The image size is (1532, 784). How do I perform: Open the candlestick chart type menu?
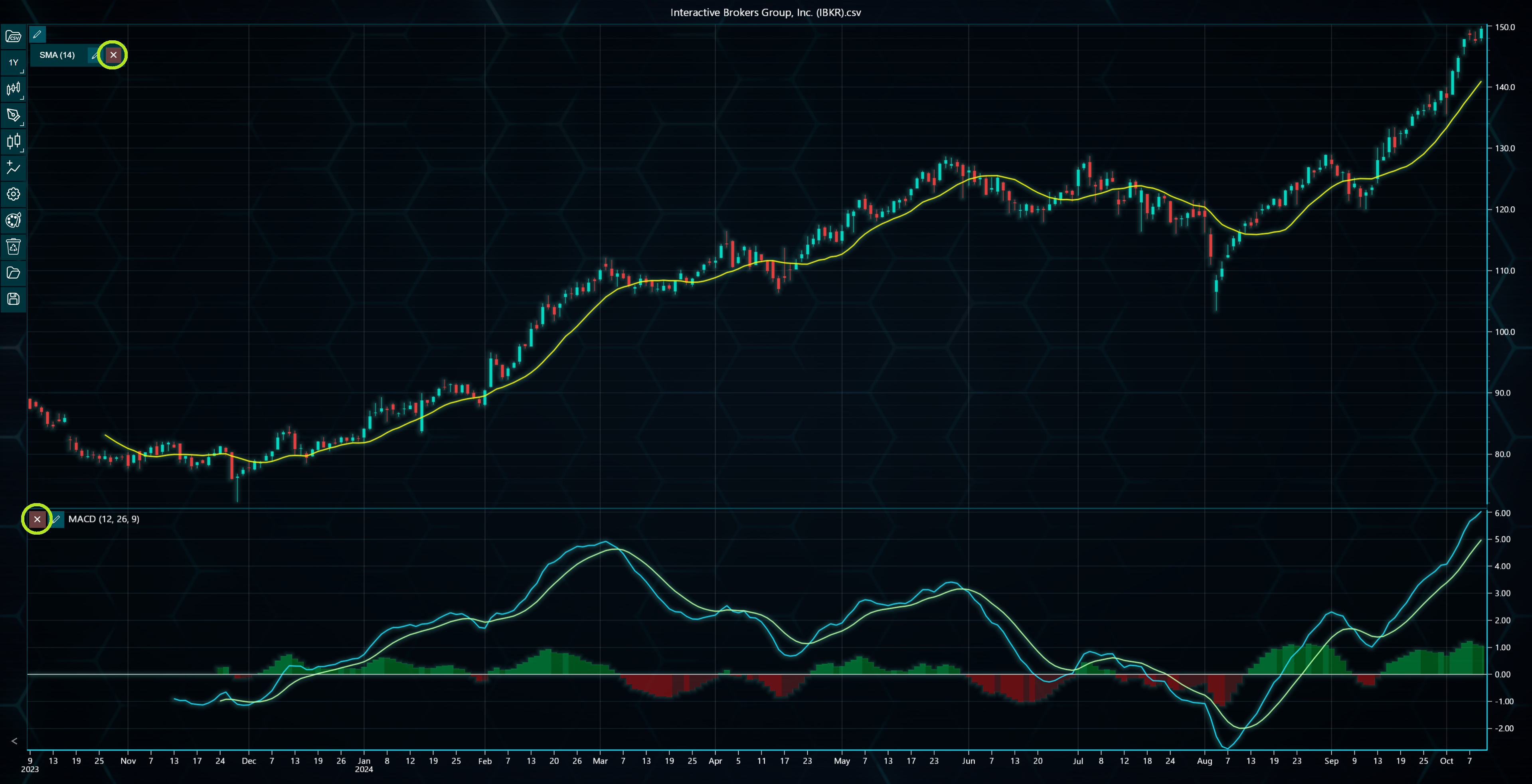click(x=13, y=89)
